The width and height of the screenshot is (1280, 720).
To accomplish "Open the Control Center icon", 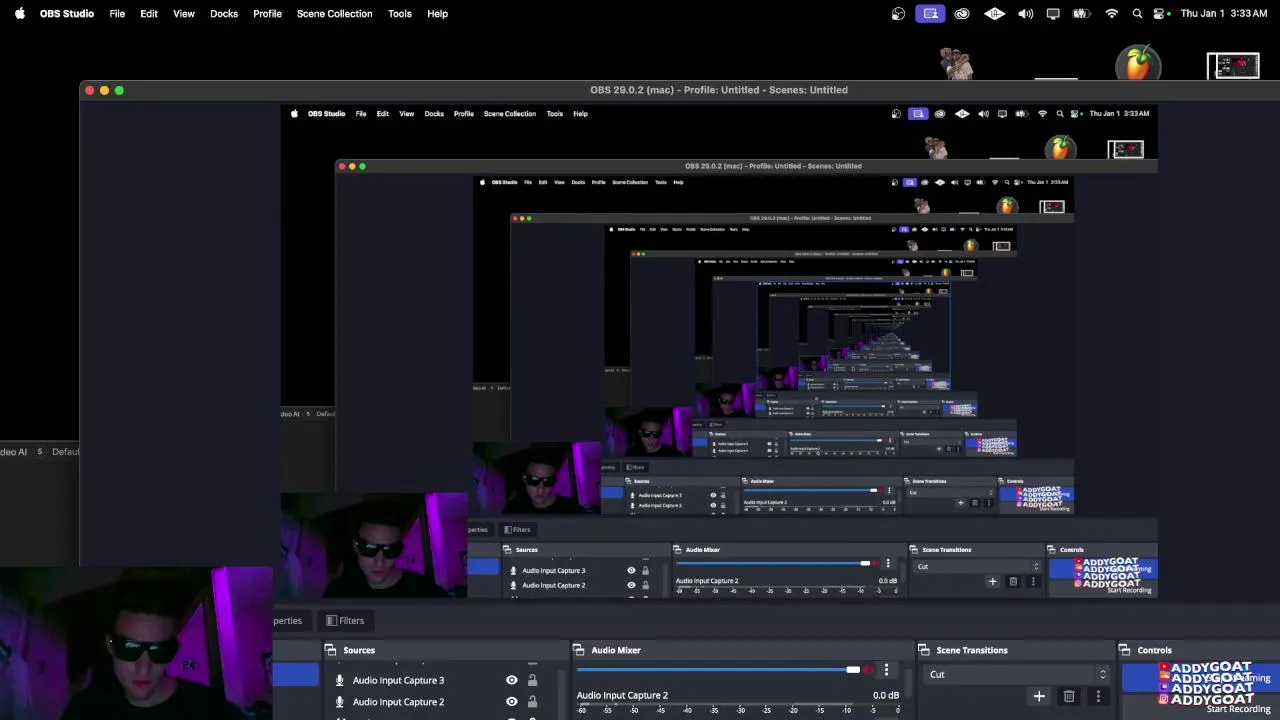I will coord(1161,14).
